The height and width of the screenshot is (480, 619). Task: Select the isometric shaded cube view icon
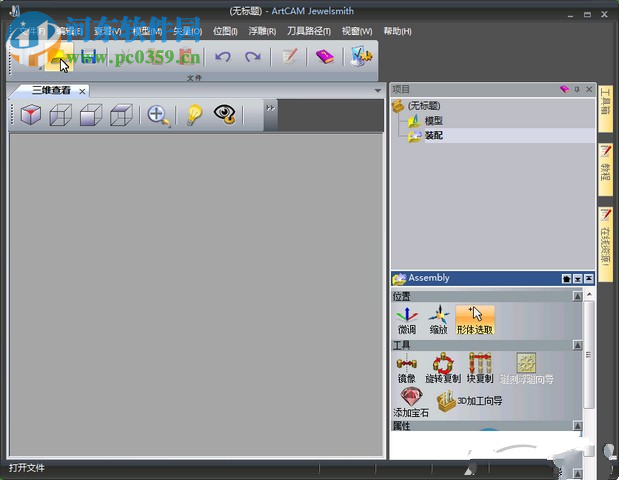(x=31, y=115)
